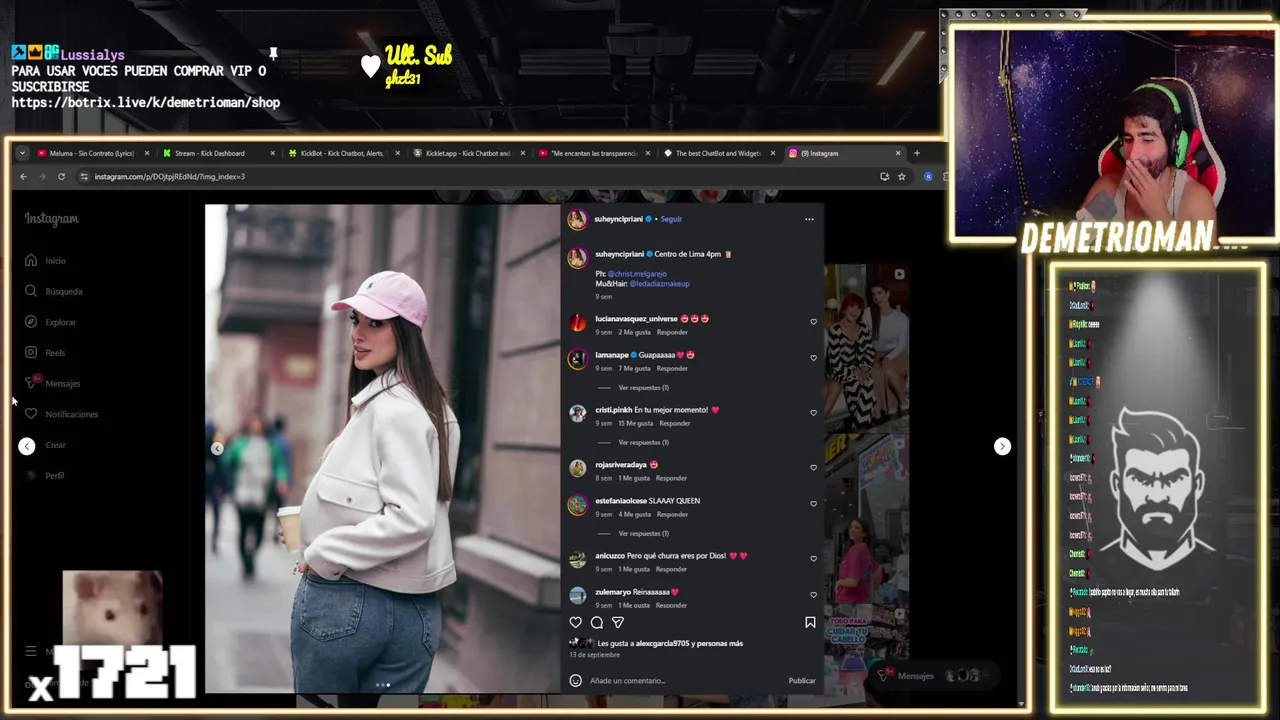Click the '13 de septiembre' post date
1280x720 pixels.
594,655
